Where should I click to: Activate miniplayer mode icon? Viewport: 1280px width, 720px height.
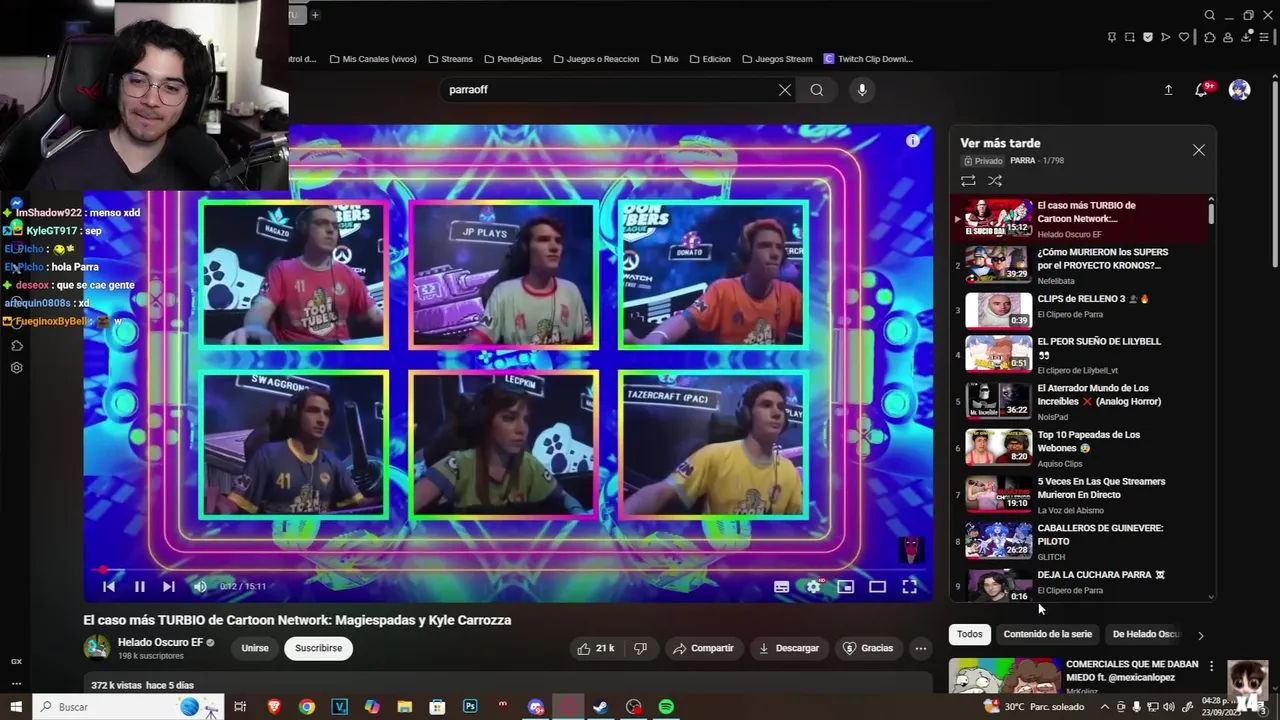click(x=845, y=587)
